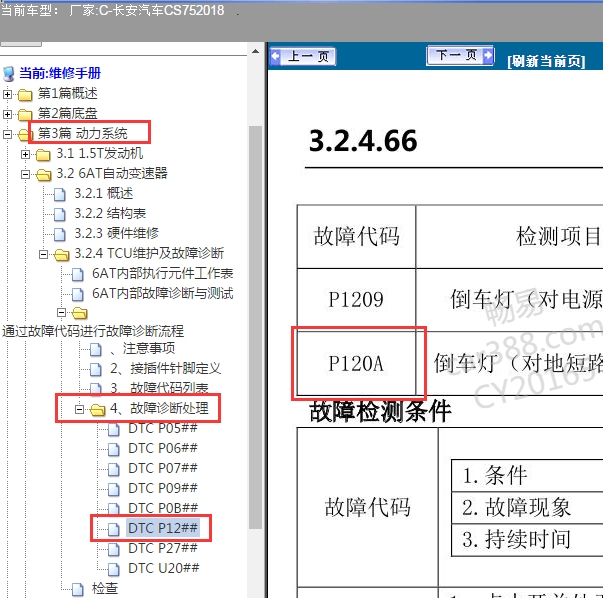Click folder icon of 第1篇概述
Screen dimensions: 603x598
coord(25,95)
